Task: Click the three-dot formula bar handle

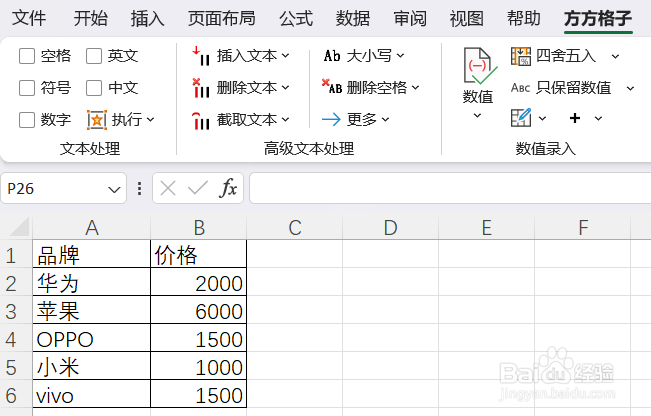Action: click(x=140, y=188)
